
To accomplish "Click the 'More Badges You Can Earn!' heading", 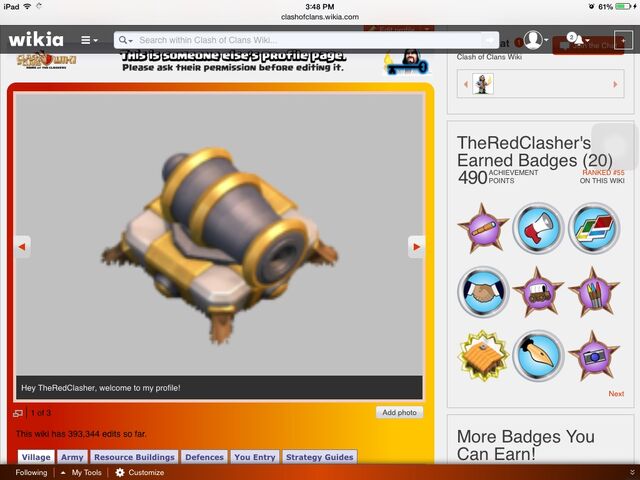I will 526,445.
